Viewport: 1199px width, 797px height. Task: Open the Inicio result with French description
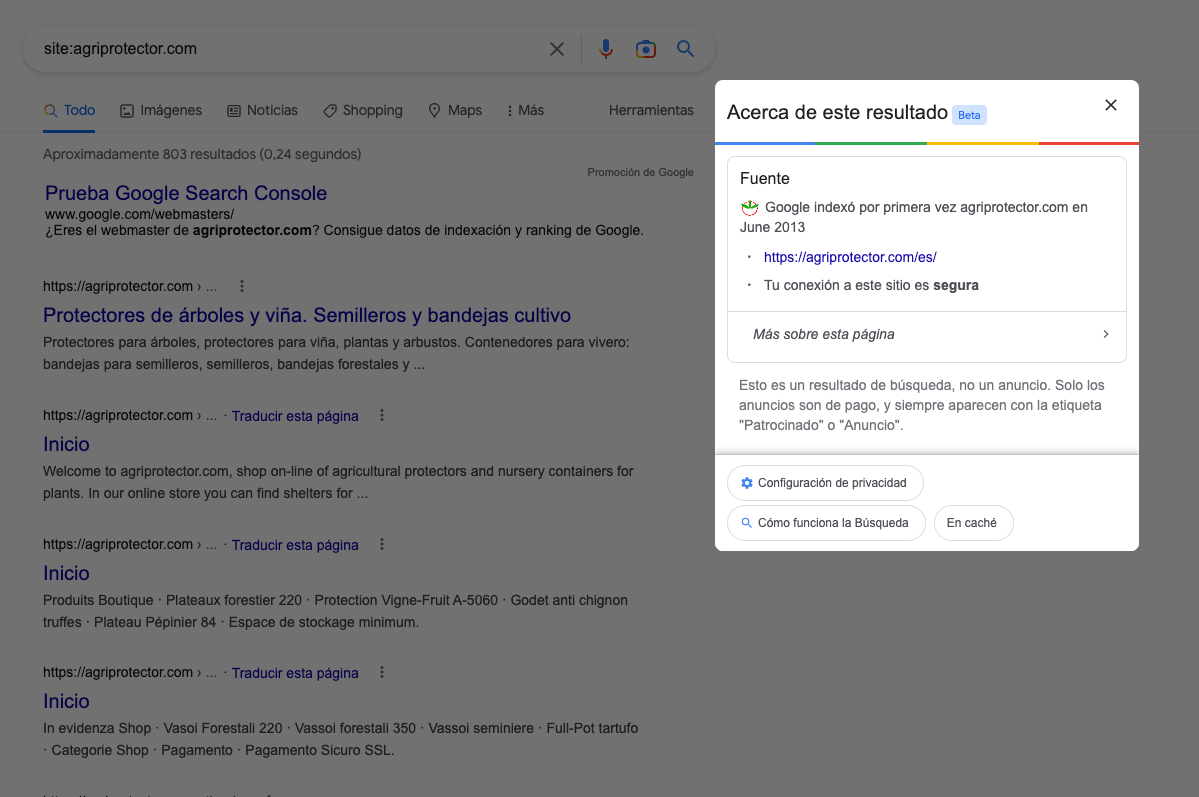click(66, 573)
